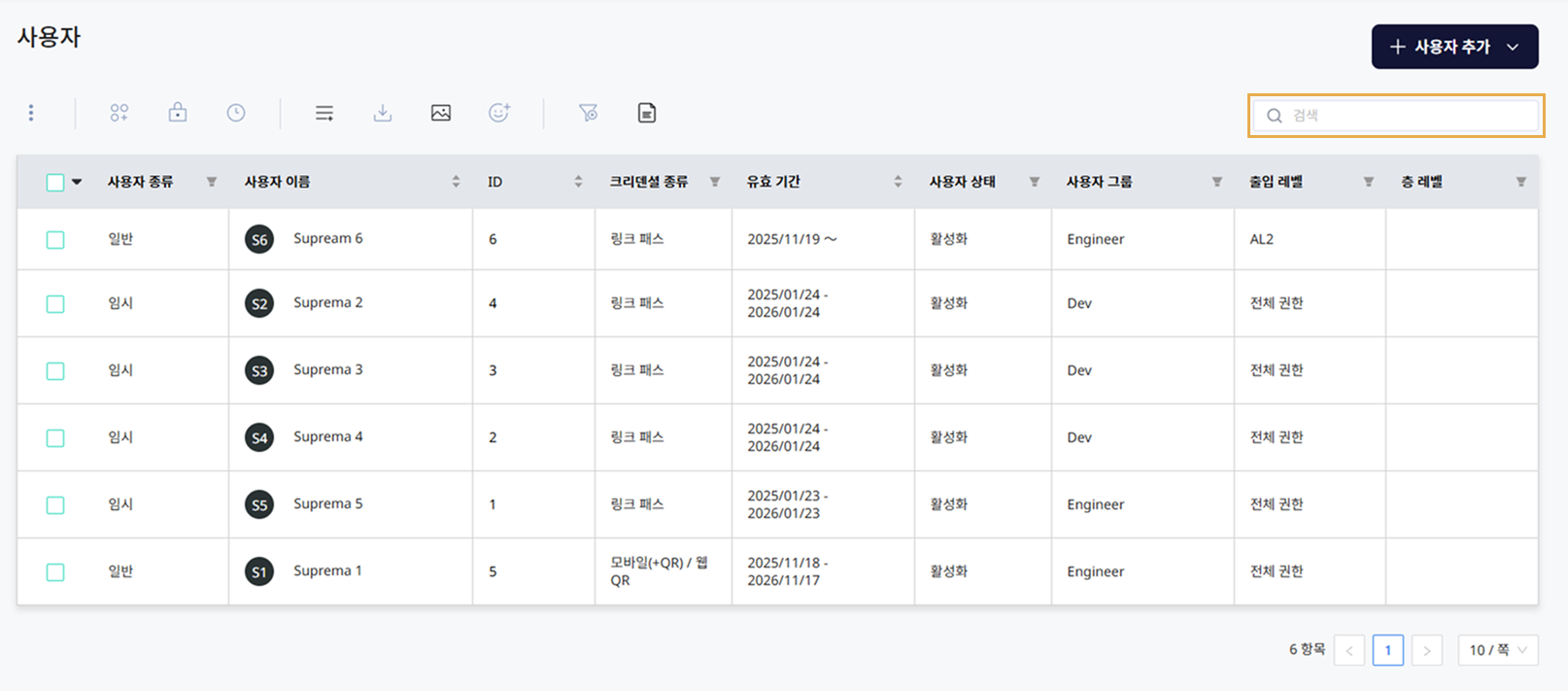Expand the arrow beside the header checkbox

point(77,182)
